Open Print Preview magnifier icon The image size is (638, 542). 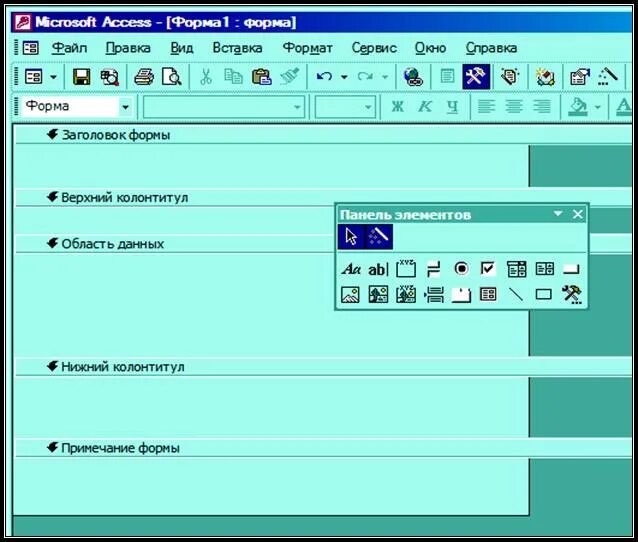tap(172, 76)
